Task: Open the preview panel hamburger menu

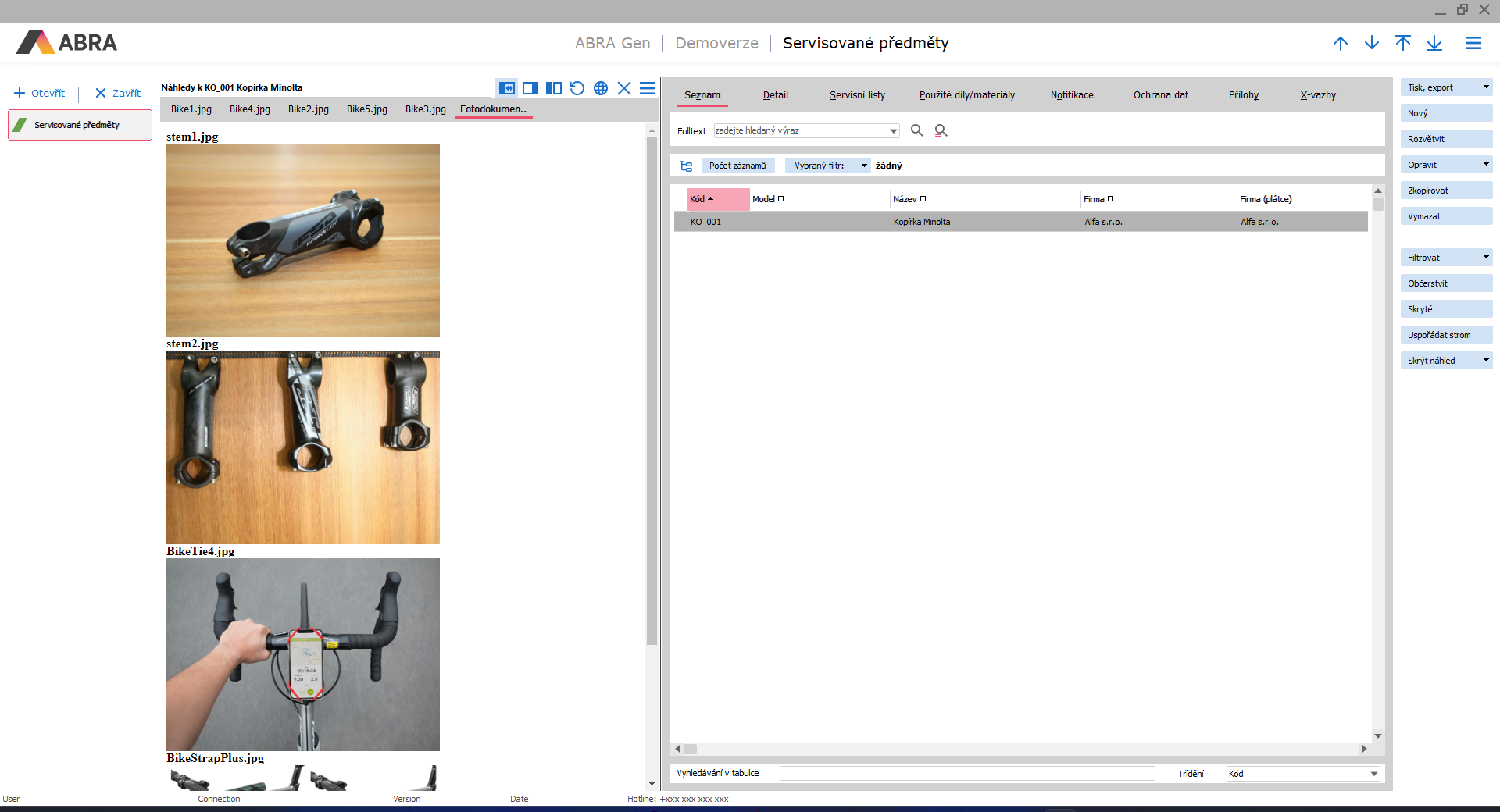Action: point(648,88)
